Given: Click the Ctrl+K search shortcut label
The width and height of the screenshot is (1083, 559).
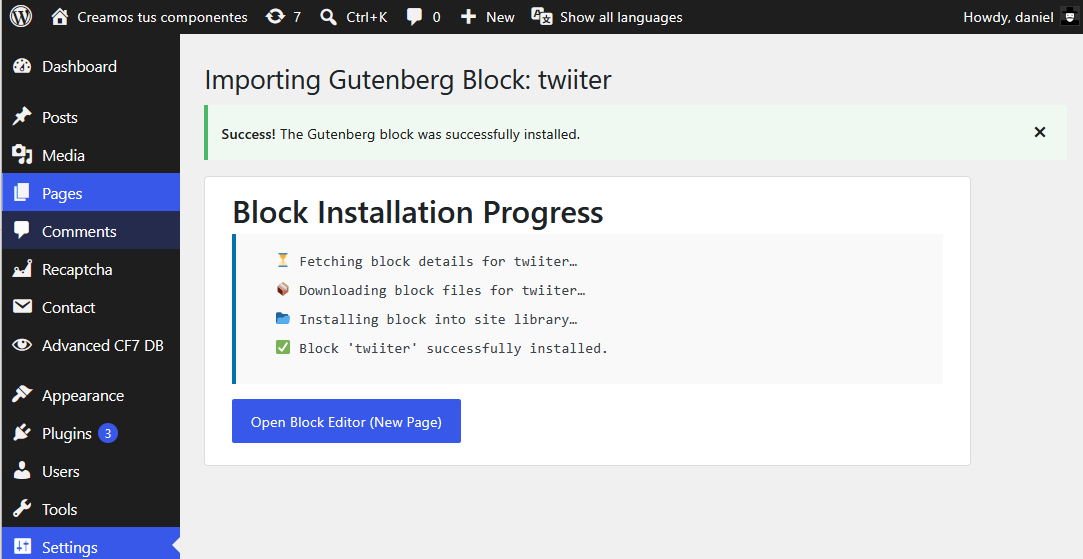Looking at the screenshot, I should [367, 17].
